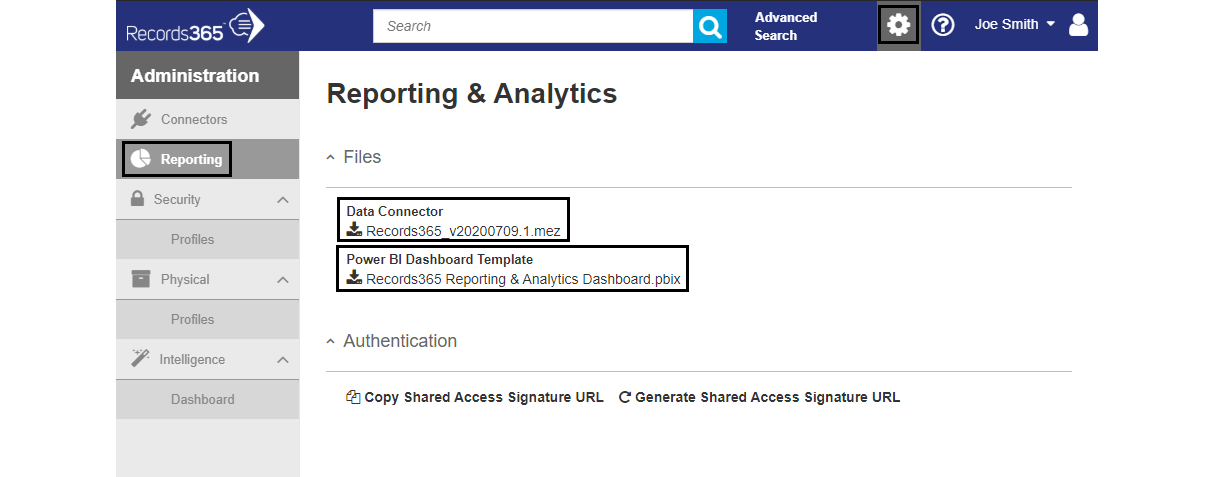Click the Intelligence magic wand icon
1211x477 pixels.
pos(140,359)
